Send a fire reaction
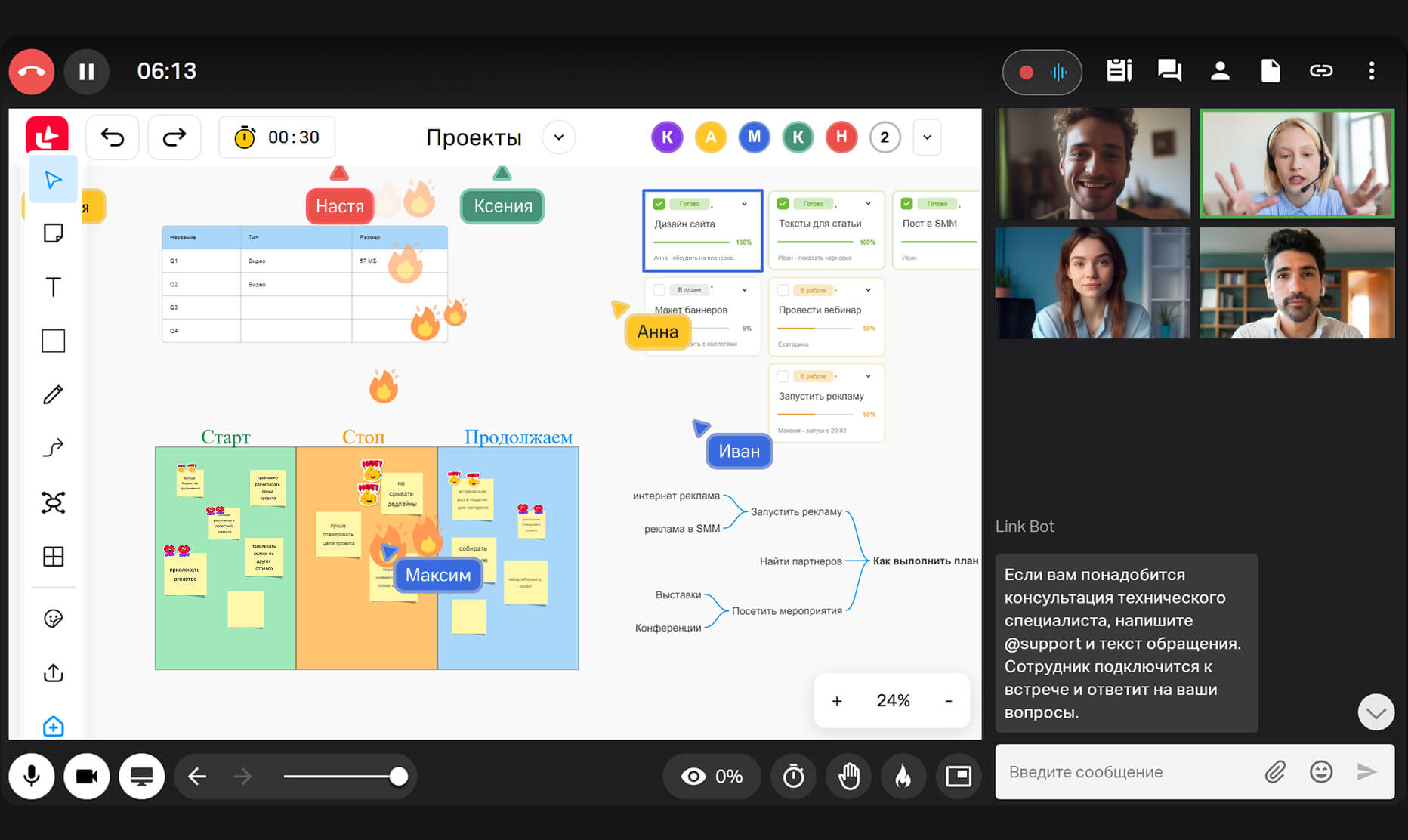Screen dimensions: 1408x840 [x=903, y=776]
